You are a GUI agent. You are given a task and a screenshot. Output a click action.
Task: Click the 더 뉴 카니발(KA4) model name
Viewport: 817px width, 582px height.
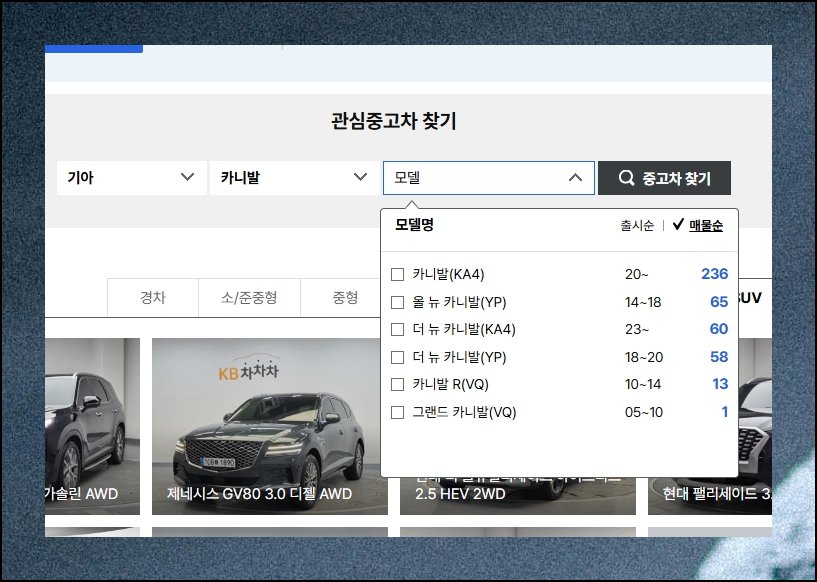point(464,329)
